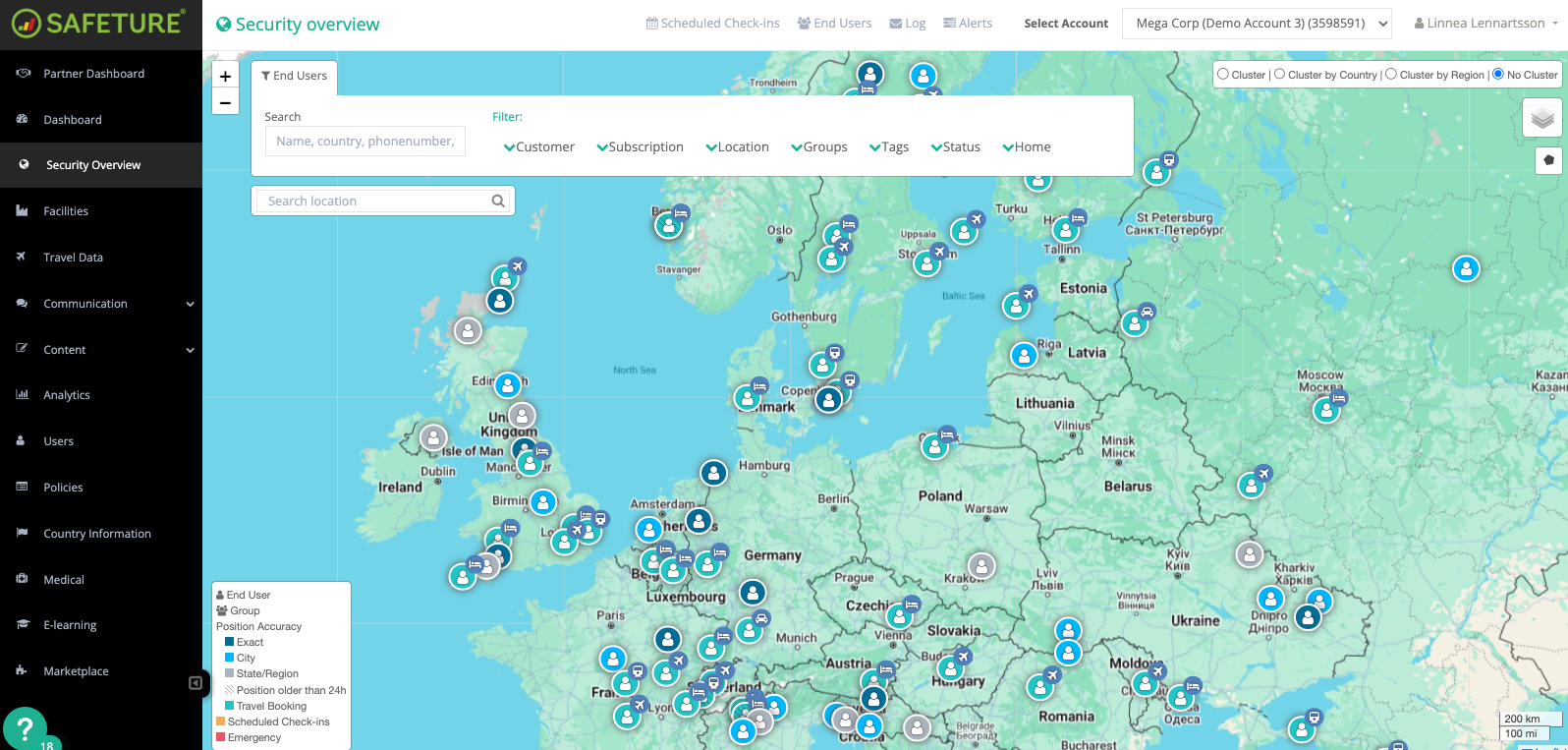Collapse the left sidebar
This screenshot has height=750, width=1568.
pos(195,683)
